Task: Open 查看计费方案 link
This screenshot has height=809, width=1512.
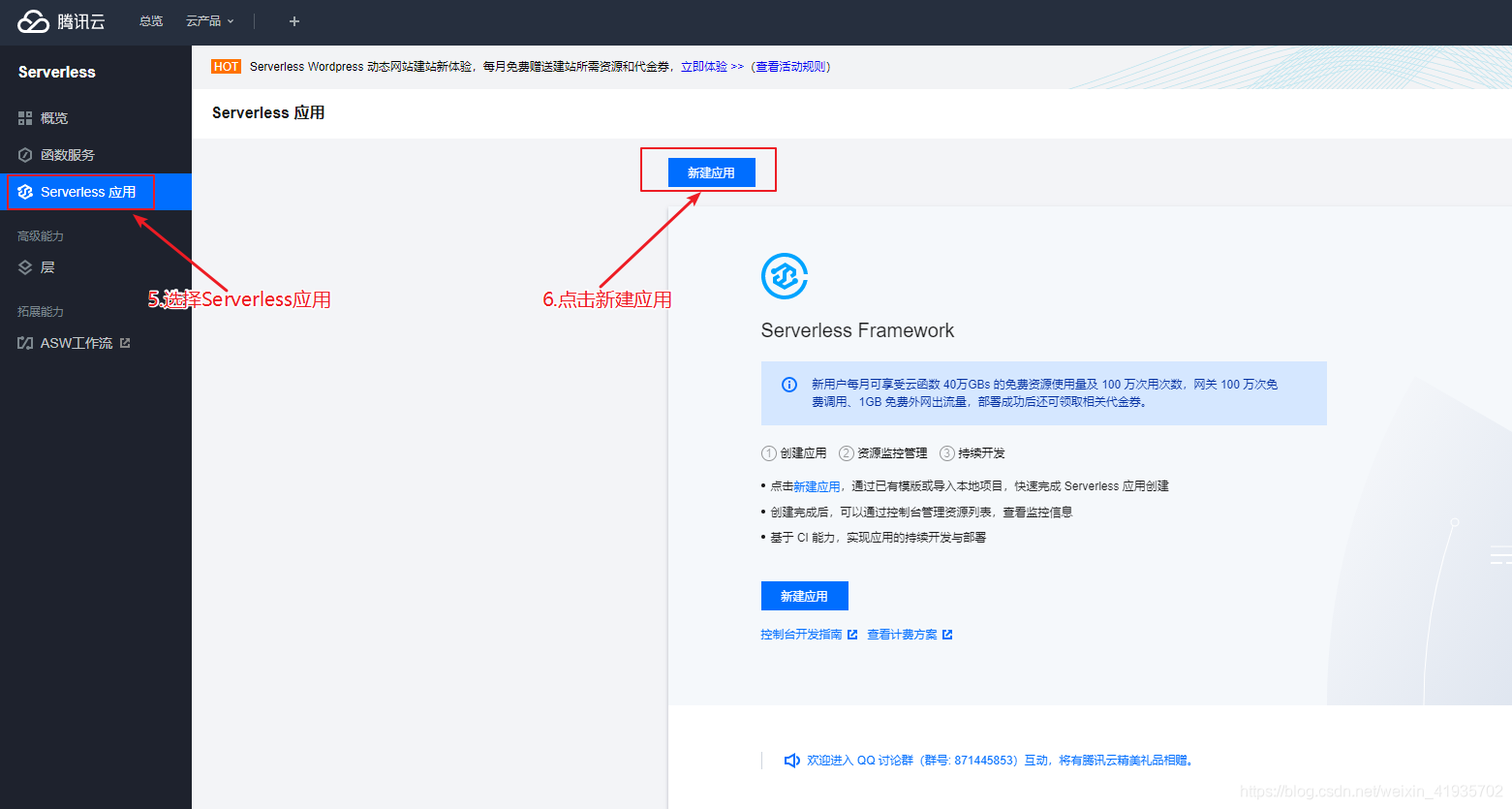Action: (x=902, y=635)
